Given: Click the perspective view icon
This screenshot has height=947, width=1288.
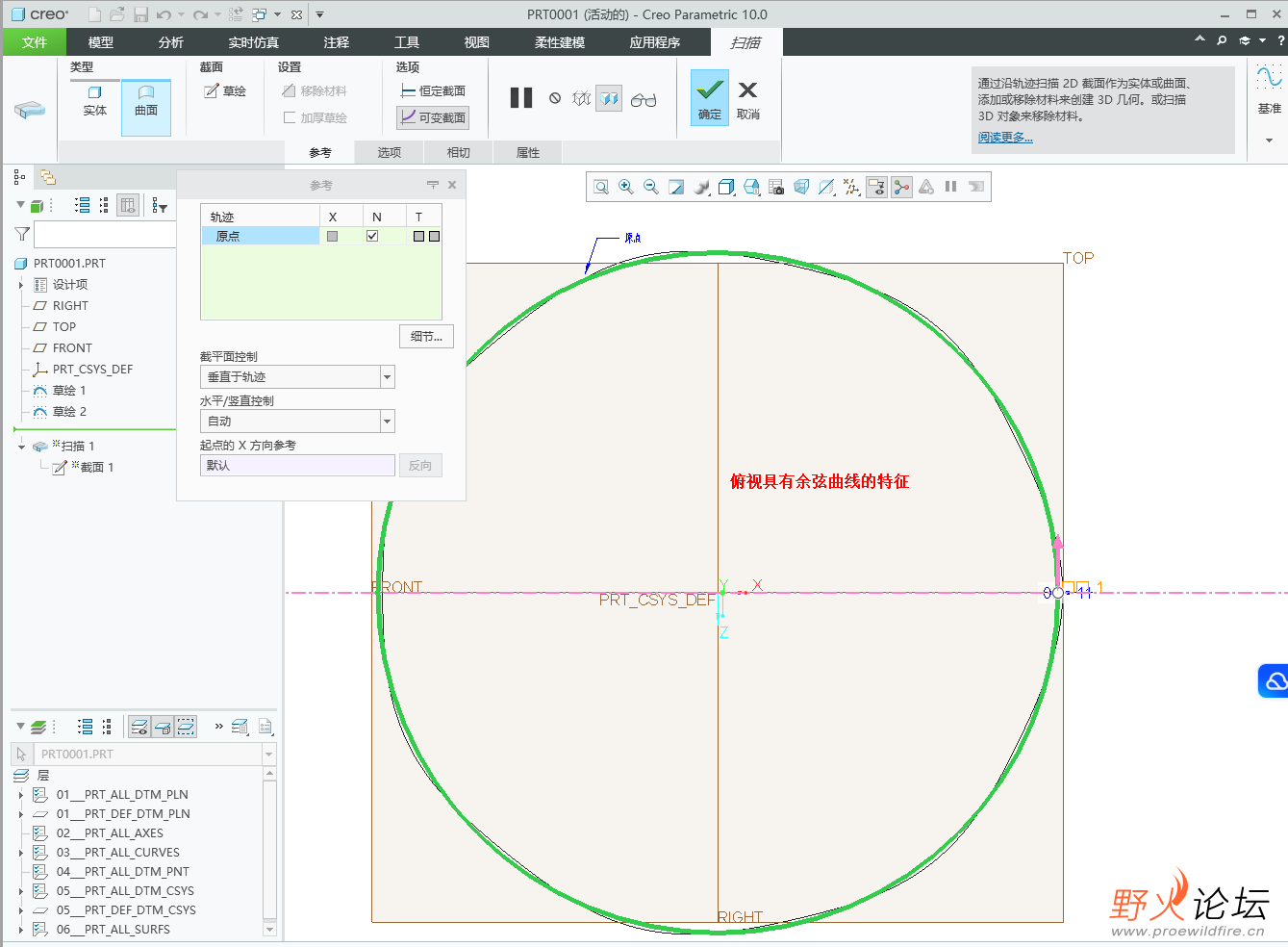Looking at the screenshot, I should tap(801, 187).
